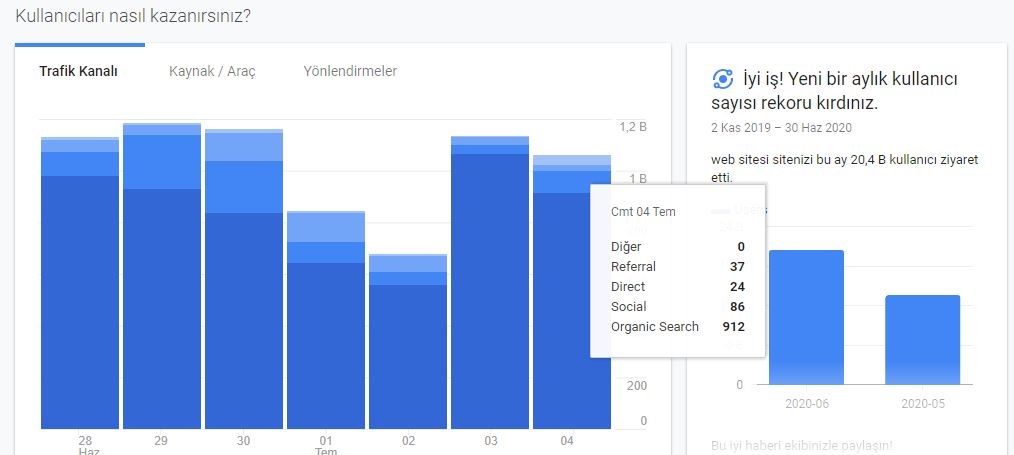Click the Bu iyi haberi ekibinizle paylaşın link
The width and height of the screenshot is (1014, 455).
pos(801,445)
